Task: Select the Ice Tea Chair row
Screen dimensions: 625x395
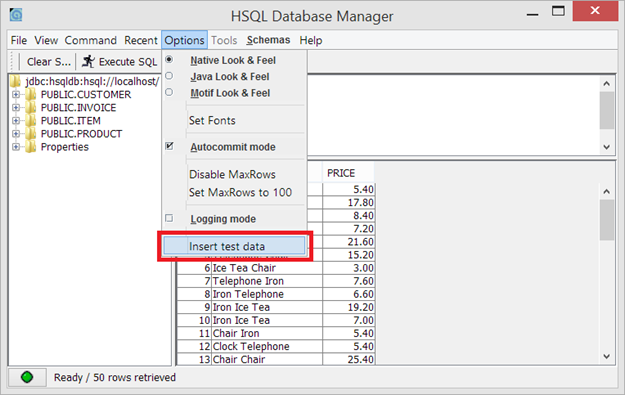Action: [x=276, y=268]
